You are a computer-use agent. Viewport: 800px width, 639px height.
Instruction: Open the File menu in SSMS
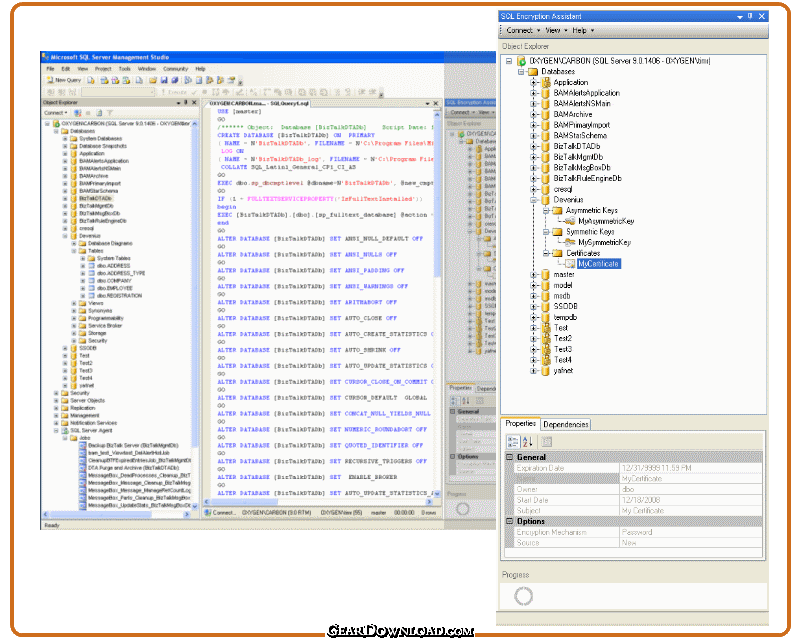[51, 69]
